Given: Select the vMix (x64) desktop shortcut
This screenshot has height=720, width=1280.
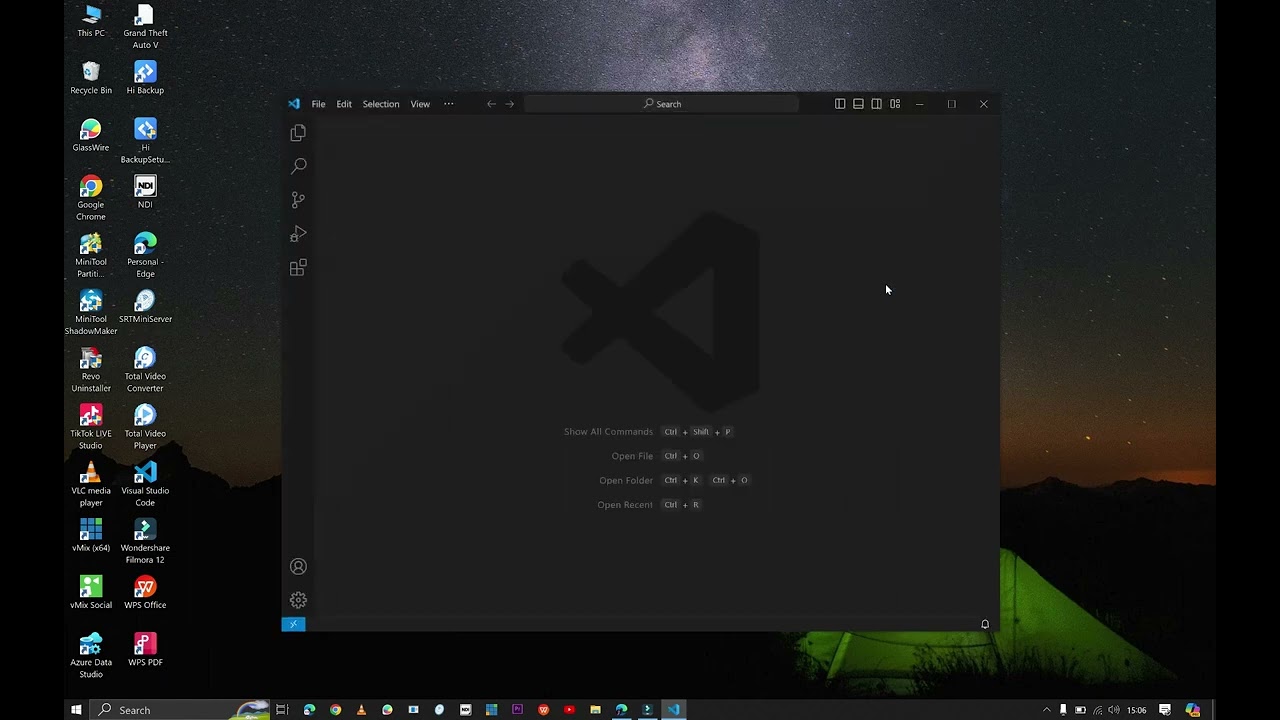Looking at the screenshot, I should coord(91,534).
